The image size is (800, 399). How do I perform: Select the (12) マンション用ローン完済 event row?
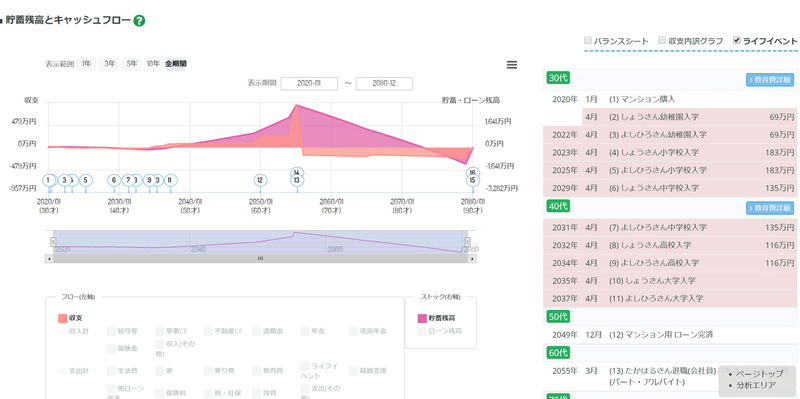click(670, 335)
